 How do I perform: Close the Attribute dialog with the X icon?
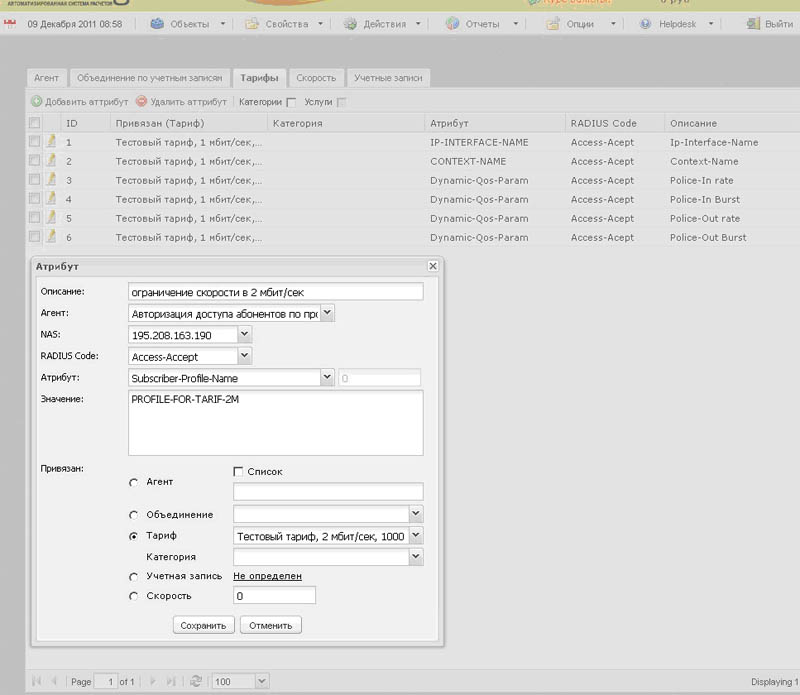click(x=432, y=266)
